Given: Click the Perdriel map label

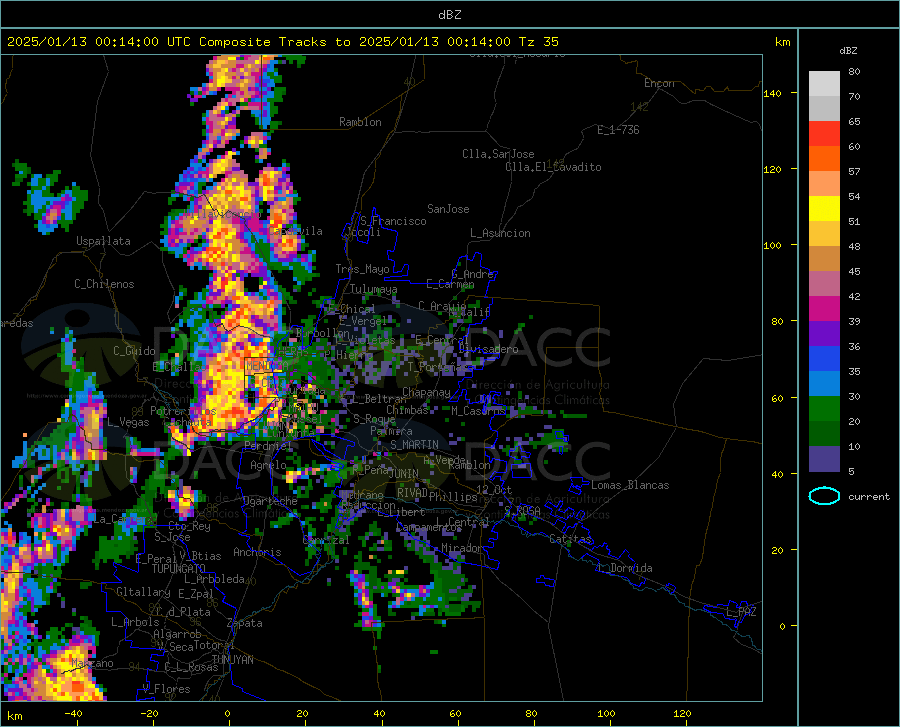Looking at the screenshot, I should pyautogui.click(x=268, y=445).
